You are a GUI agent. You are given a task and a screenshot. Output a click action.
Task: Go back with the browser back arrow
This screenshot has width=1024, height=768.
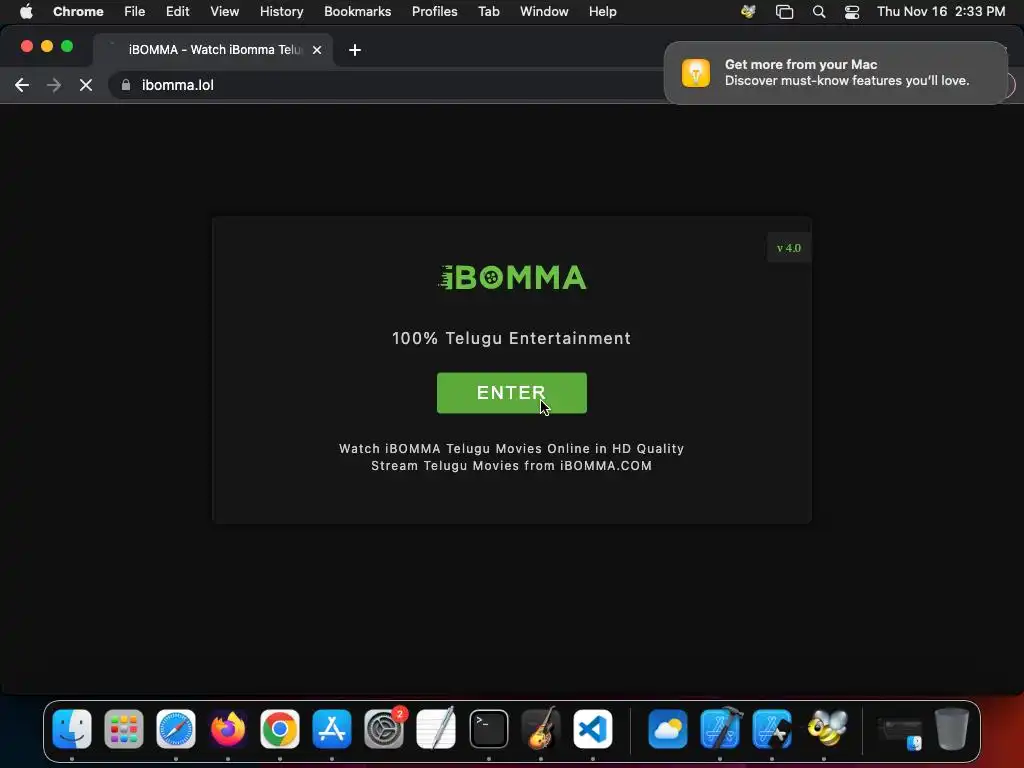click(22, 85)
